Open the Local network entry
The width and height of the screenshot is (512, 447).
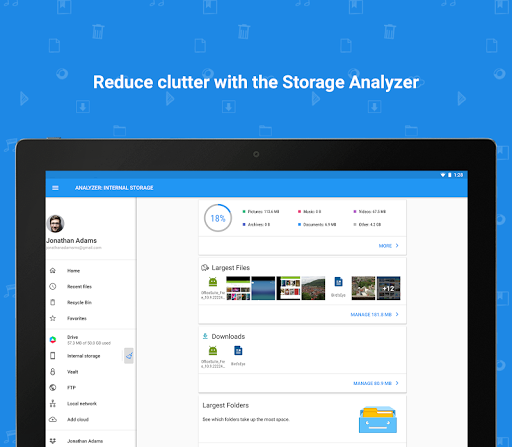91,404
